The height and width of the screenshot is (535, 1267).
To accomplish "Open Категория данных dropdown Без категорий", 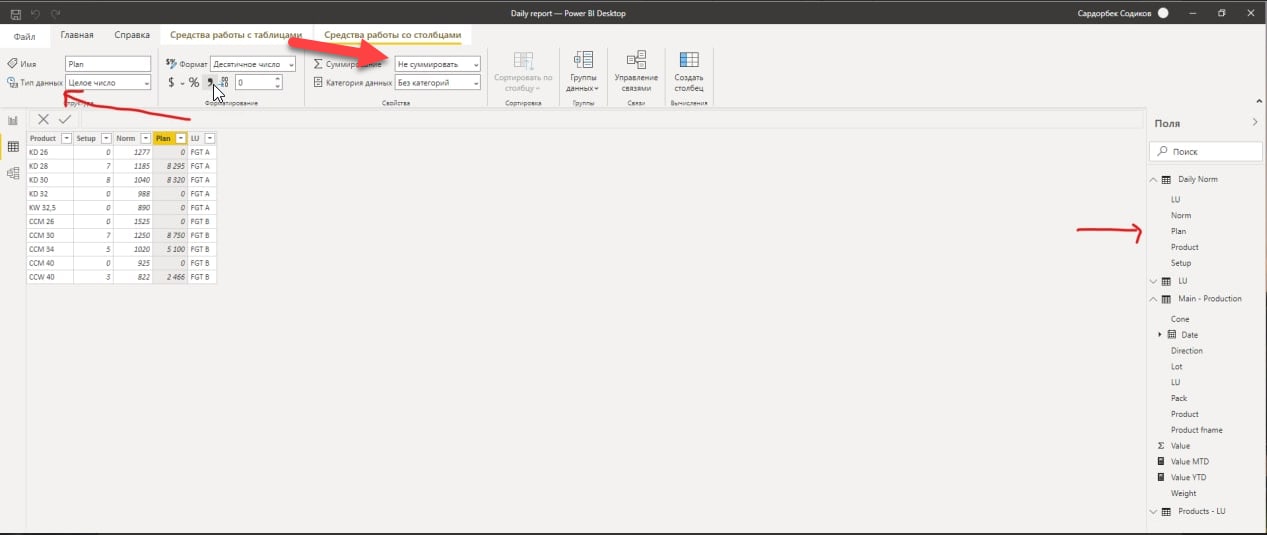I will (438, 83).
